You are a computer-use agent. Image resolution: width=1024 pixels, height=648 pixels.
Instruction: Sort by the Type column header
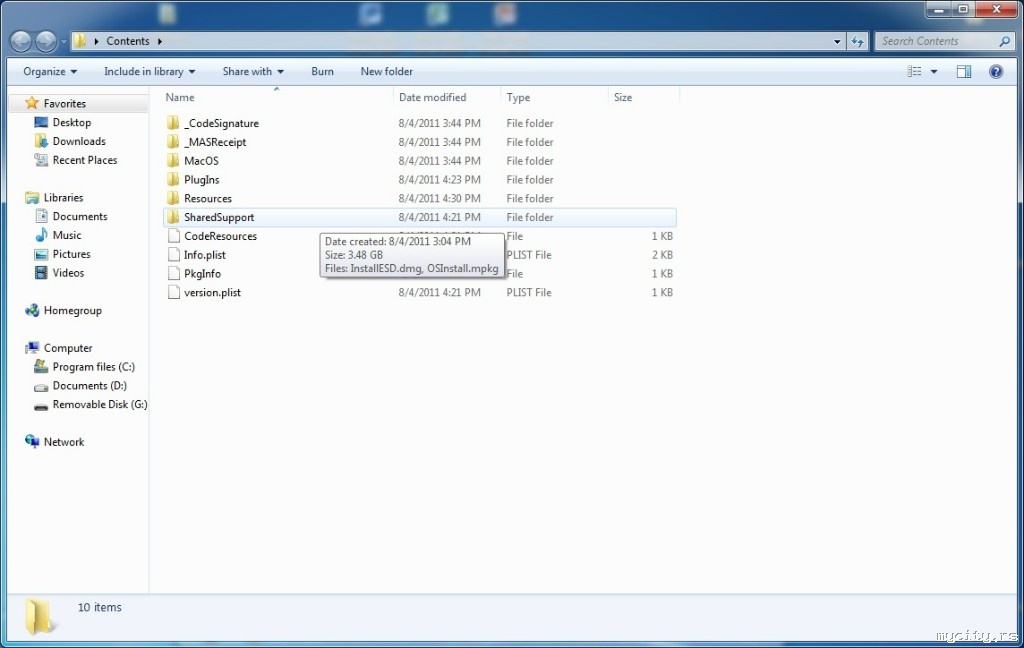tap(519, 97)
